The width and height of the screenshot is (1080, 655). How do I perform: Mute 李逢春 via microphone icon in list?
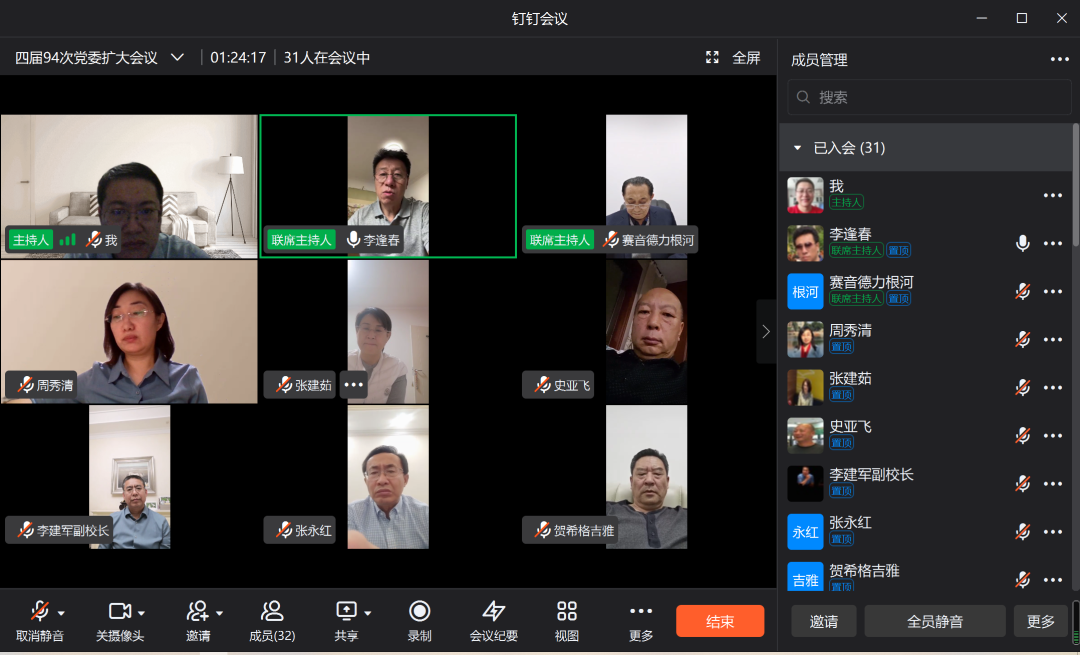coord(1023,243)
